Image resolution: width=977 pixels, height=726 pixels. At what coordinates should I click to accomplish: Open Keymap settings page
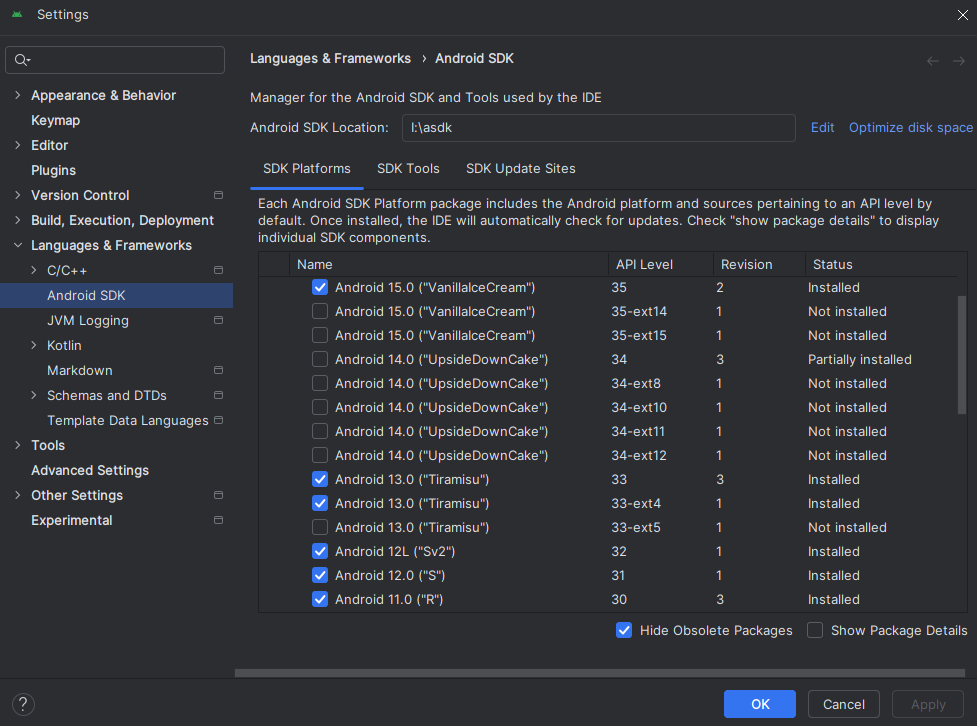(x=55, y=120)
